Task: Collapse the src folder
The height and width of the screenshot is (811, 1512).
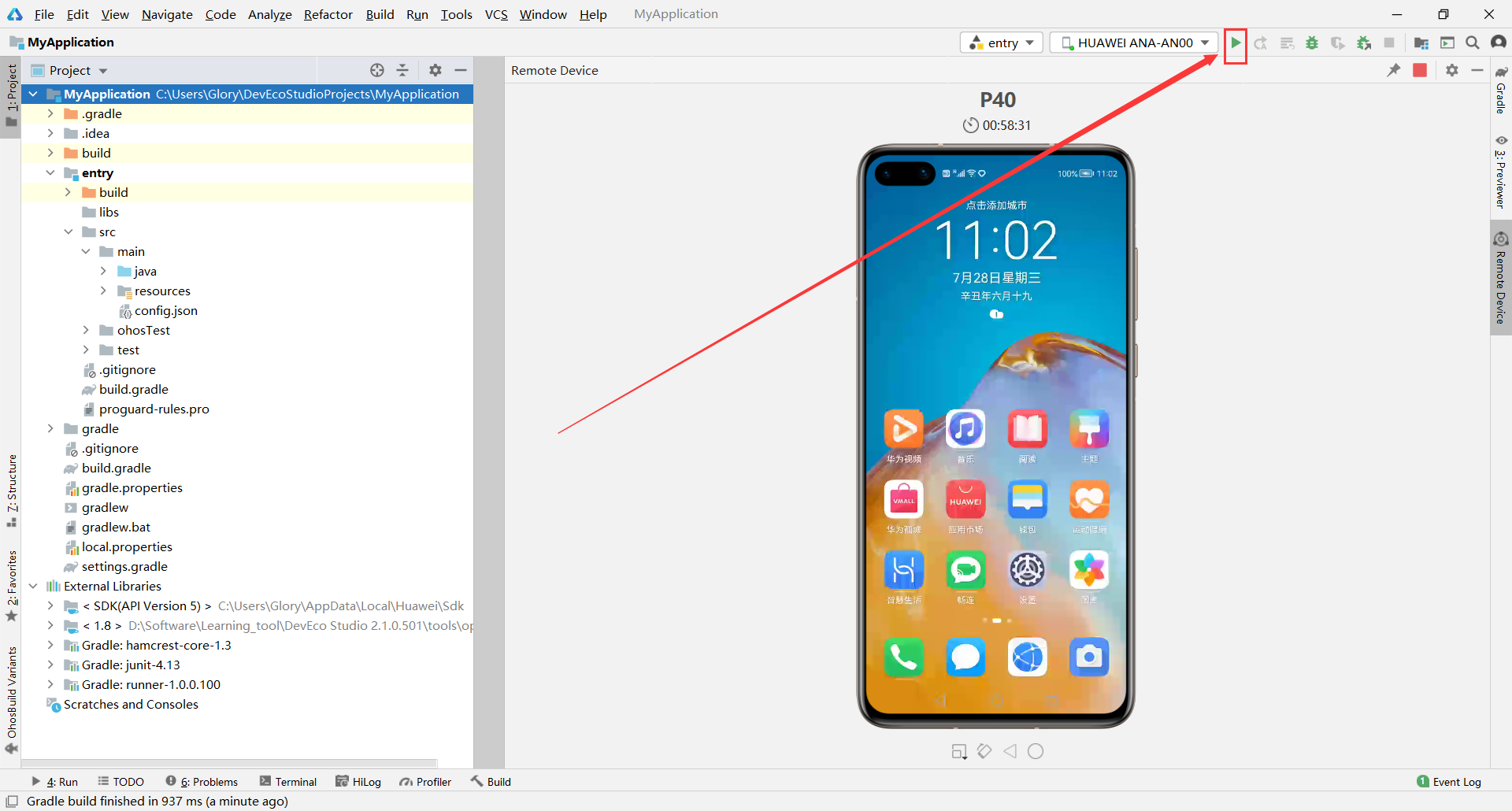Action: pyautogui.click(x=69, y=231)
